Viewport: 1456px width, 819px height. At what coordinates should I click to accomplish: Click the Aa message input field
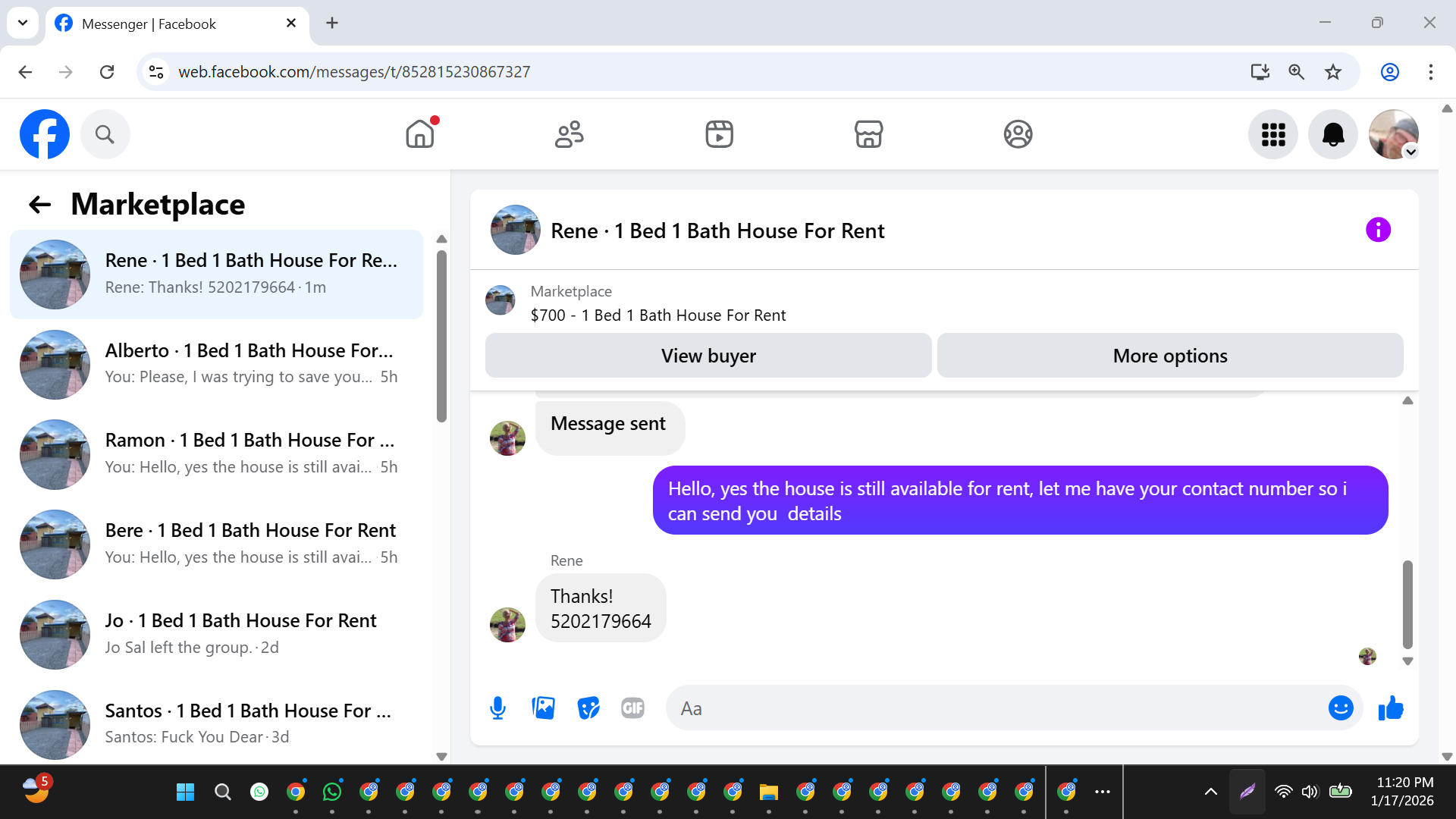(993, 708)
